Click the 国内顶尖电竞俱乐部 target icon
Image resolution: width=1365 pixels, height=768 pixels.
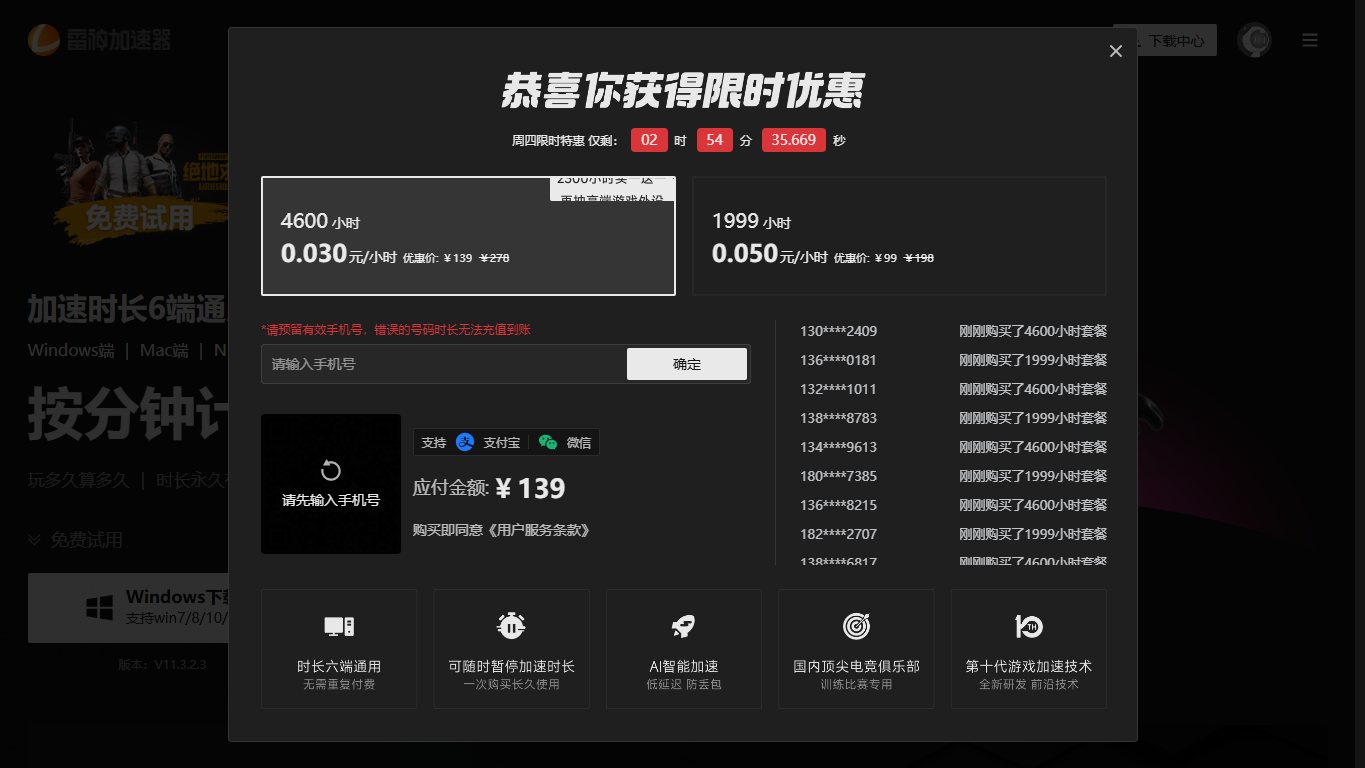coord(856,626)
